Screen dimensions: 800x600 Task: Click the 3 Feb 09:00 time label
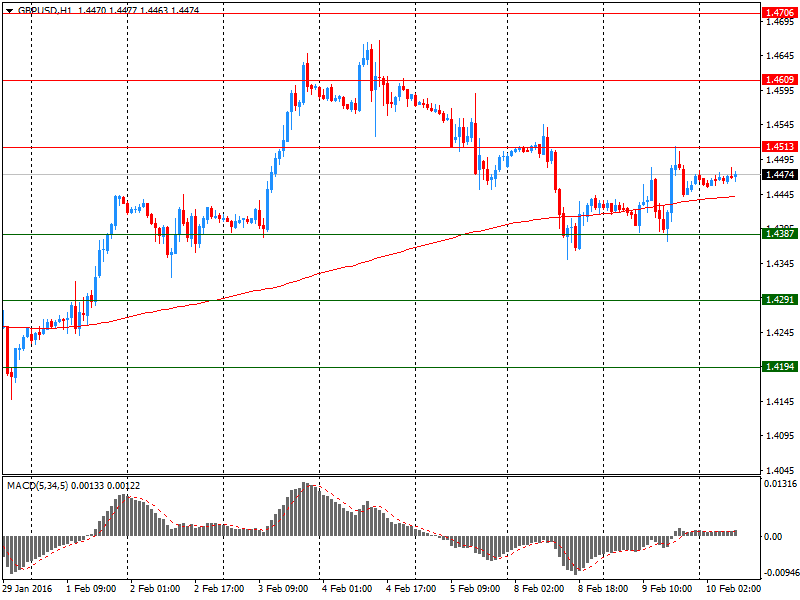pyautogui.click(x=283, y=589)
